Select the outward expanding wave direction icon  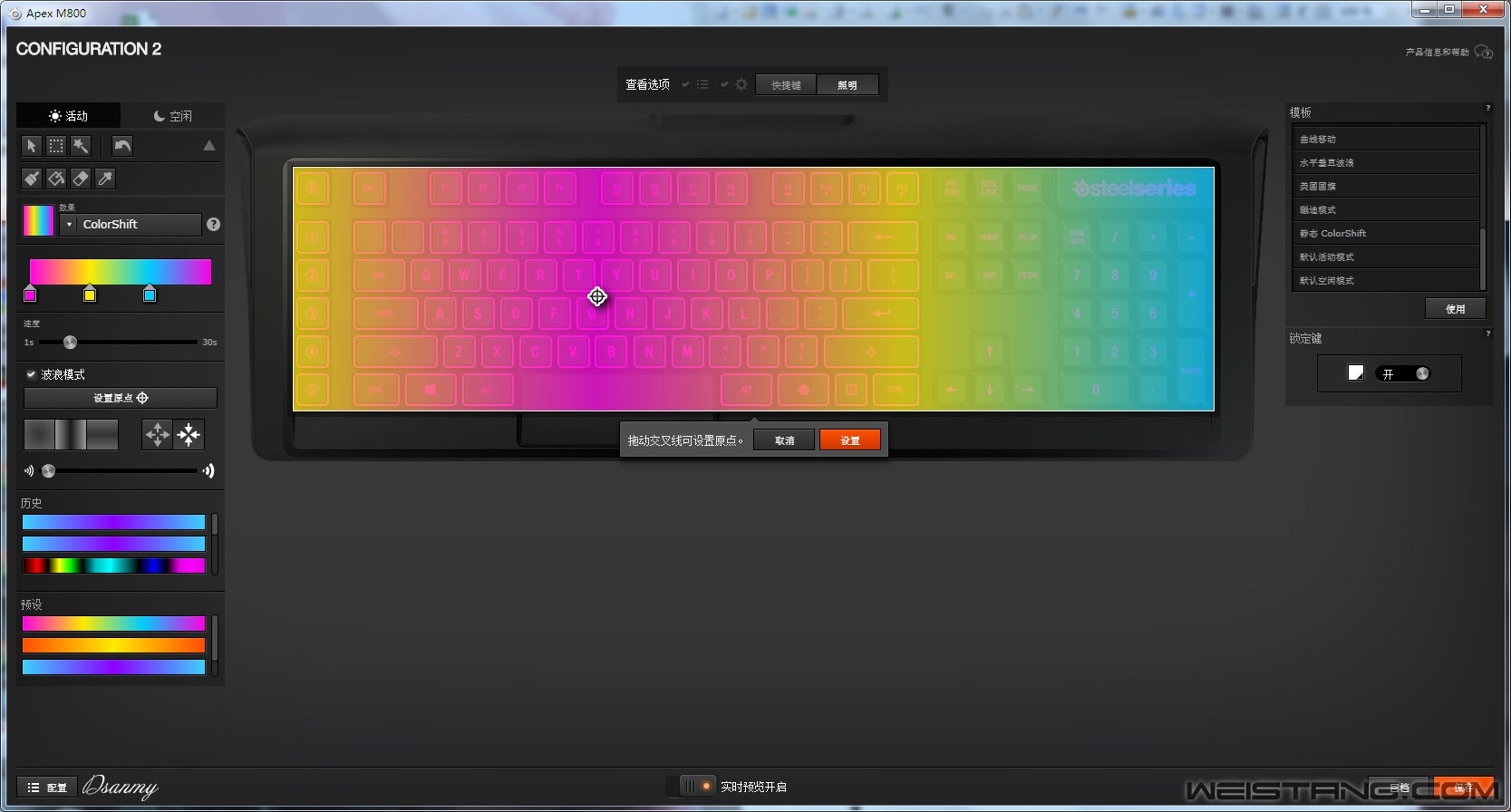click(158, 435)
